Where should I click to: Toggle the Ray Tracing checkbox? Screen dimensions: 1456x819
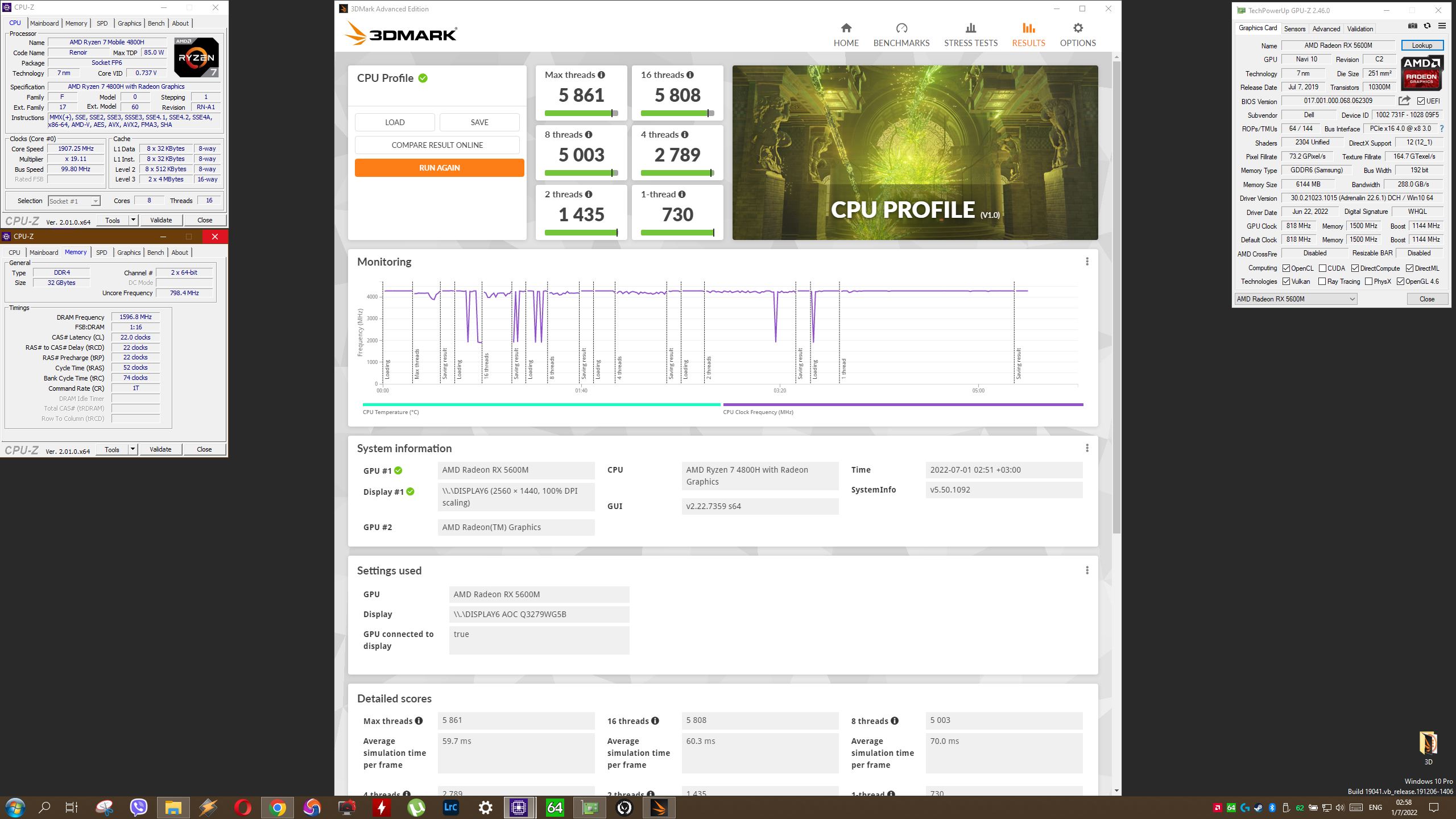point(1322,282)
